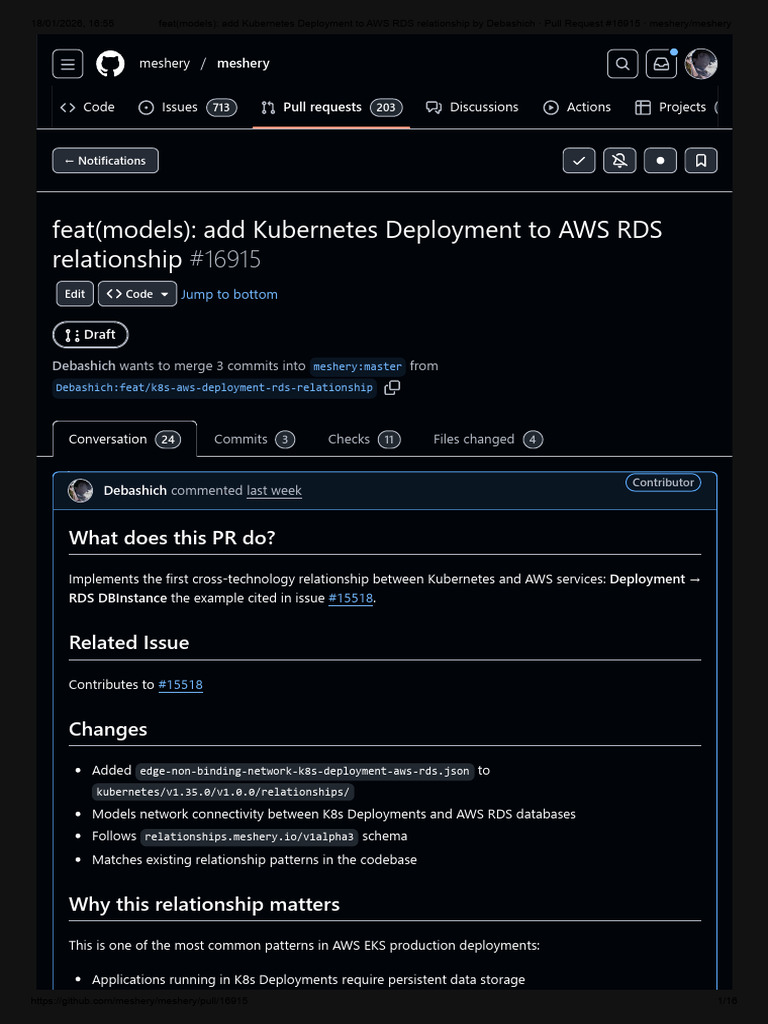The image size is (768, 1024).
Task: Click Debashich's avatar in the comment header
Action: [80, 490]
